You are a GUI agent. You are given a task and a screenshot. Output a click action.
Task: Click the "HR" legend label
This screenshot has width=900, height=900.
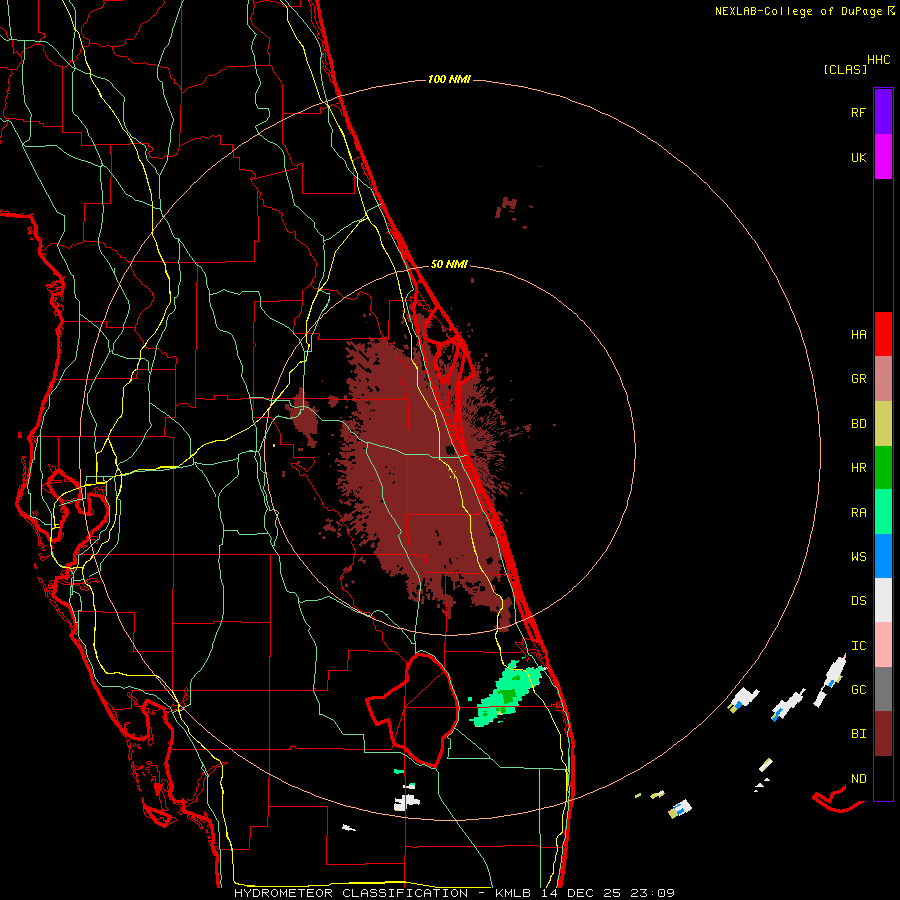[858, 468]
